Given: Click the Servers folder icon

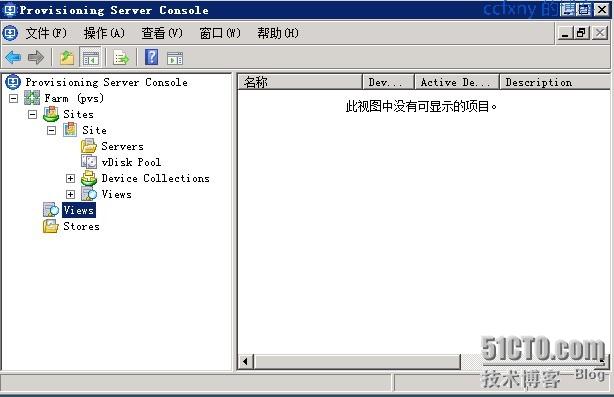Looking at the screenshot, I should click(x=89, y=146).
